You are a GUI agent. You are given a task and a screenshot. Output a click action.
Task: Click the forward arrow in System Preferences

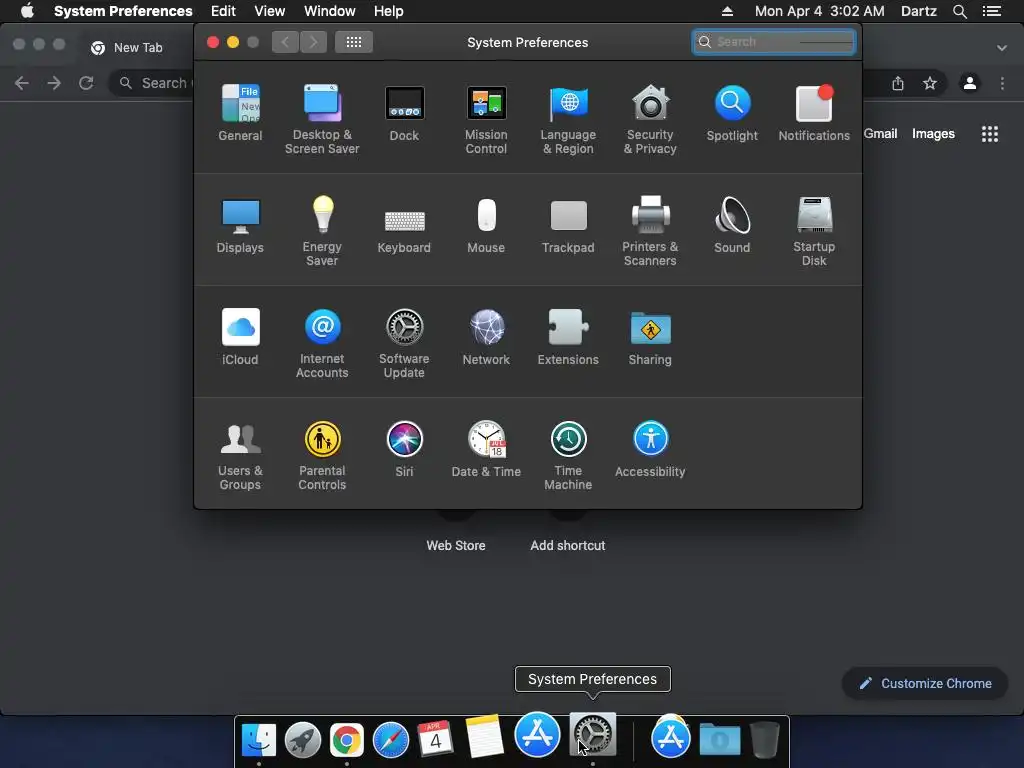click(313, 42)
